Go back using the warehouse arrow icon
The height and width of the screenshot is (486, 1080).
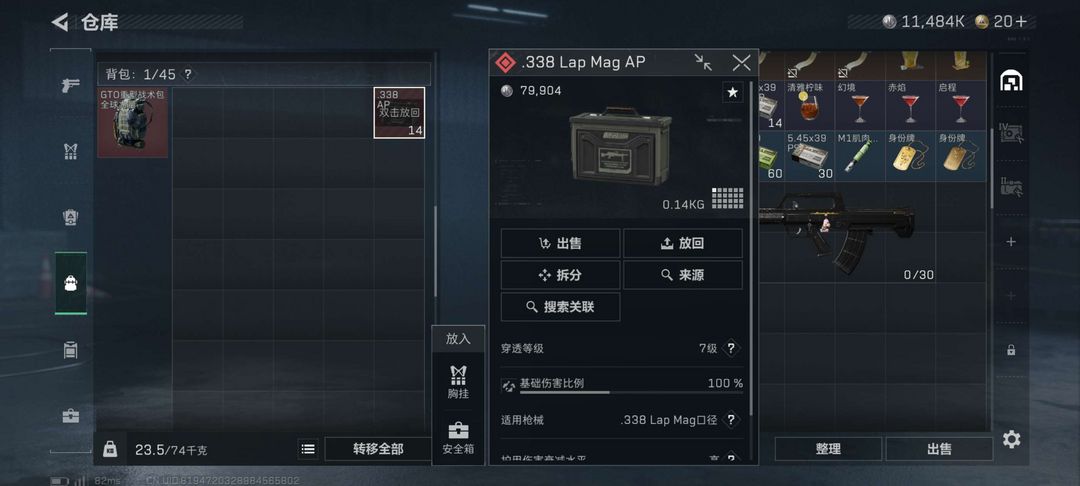pyautogui.click(x=60, y=23)
